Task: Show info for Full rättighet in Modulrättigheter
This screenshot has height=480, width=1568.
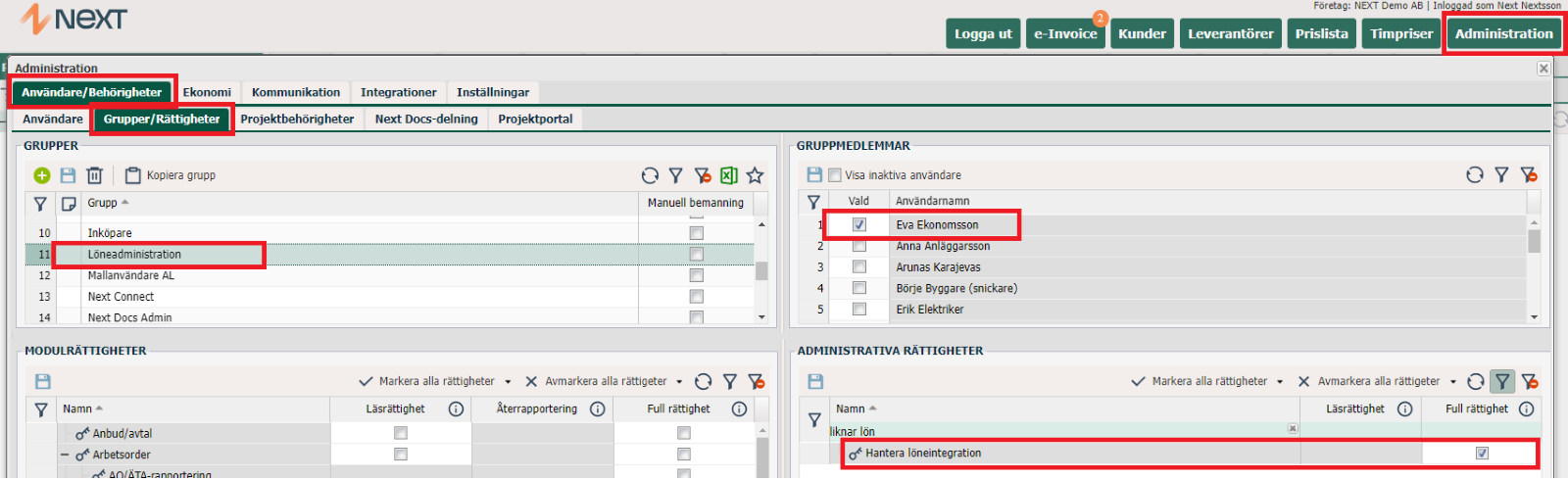Action: 739,409
